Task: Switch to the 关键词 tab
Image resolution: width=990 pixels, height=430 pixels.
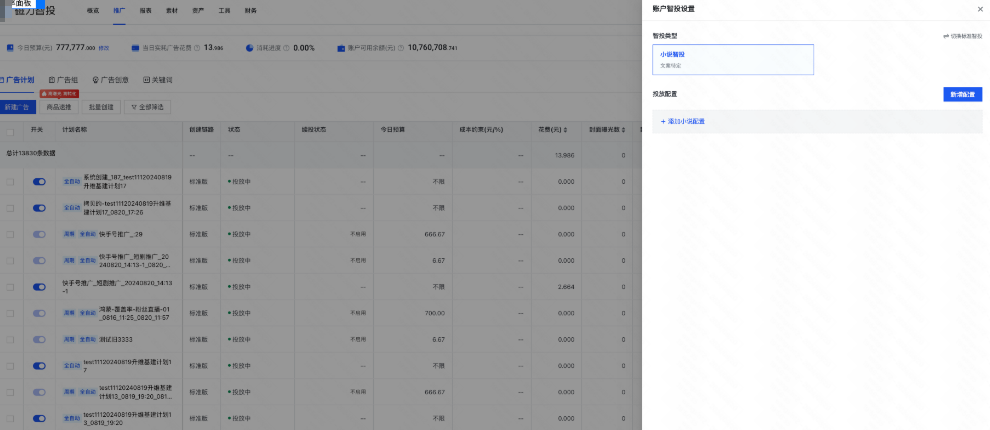Action: (x=158, y=79)
